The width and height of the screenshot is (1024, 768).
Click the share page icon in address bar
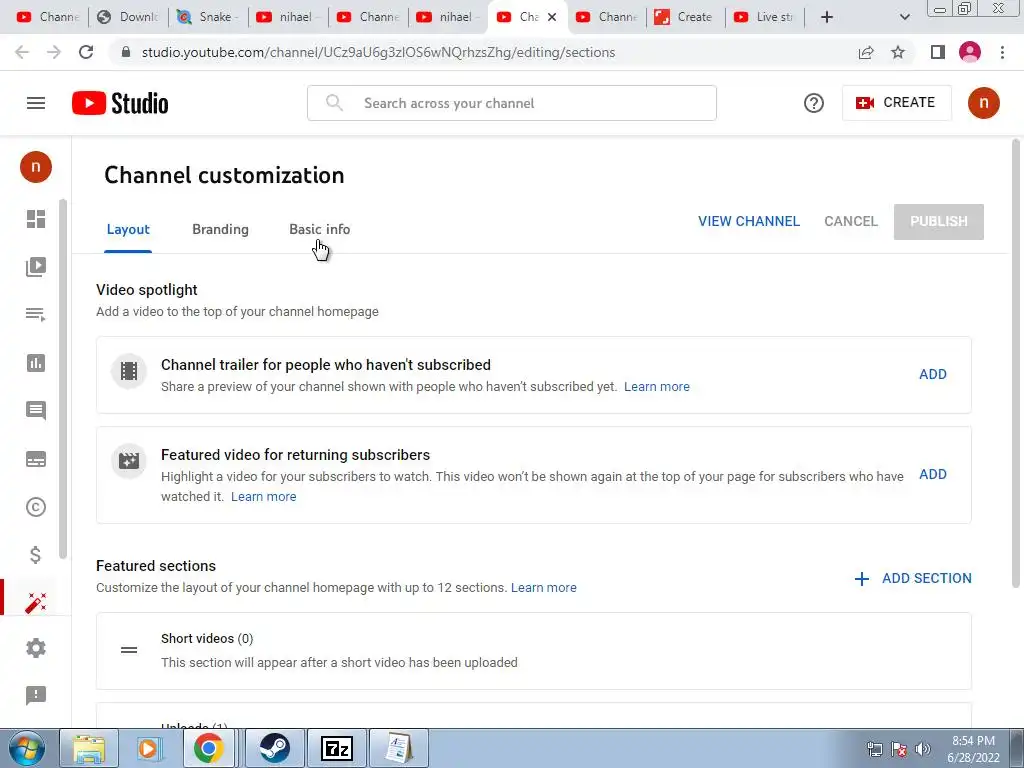pyautogui.click(x=866, y=52)
